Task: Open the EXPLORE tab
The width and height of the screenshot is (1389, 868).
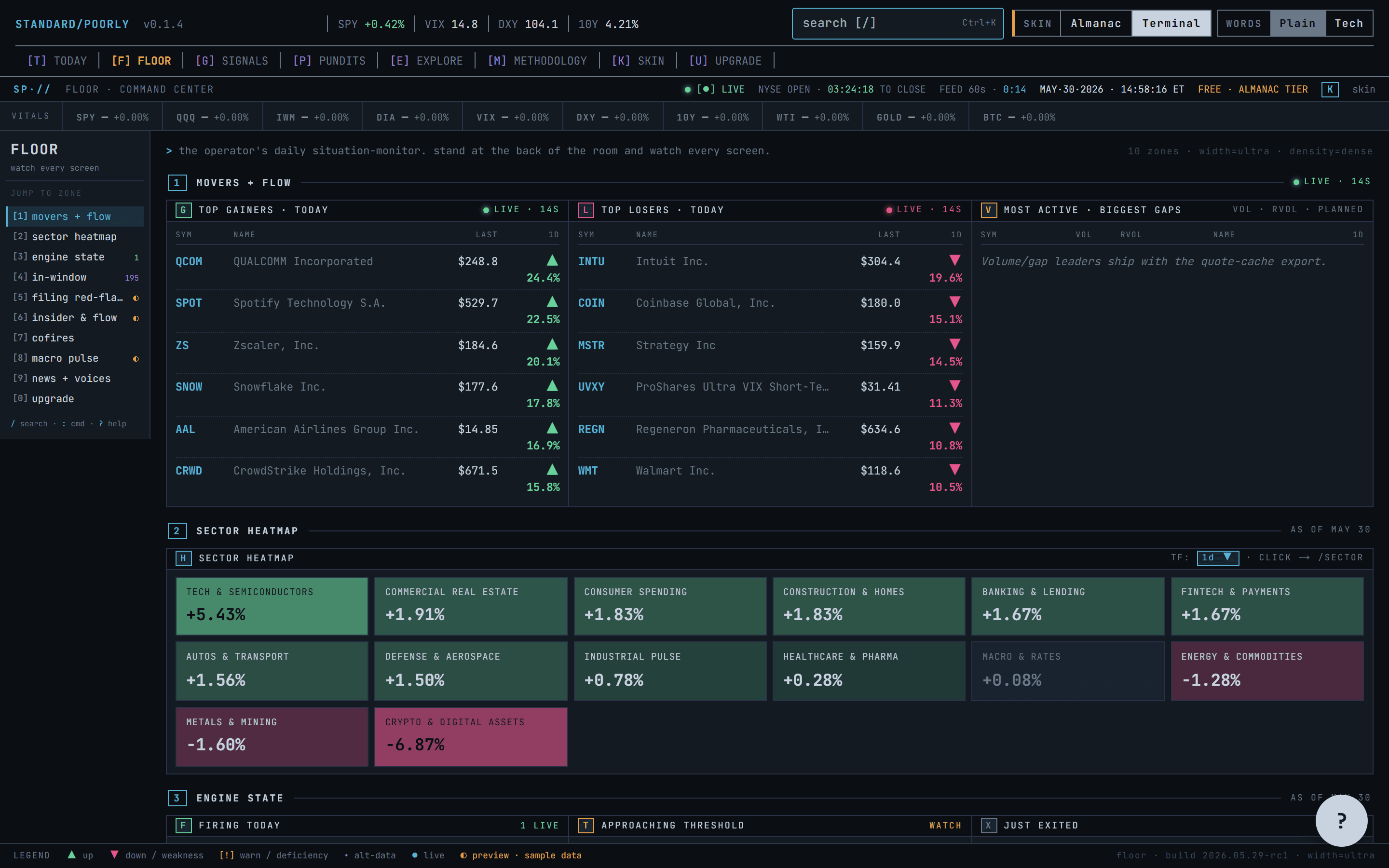Action: coord(426,61)
